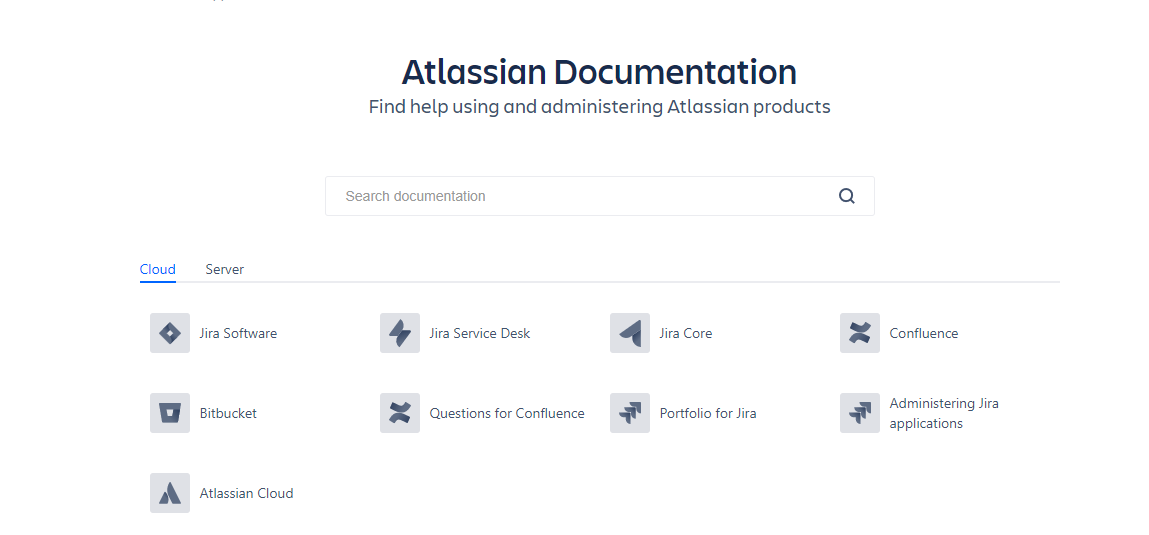1149x535 pixels.
Task: Click the Jira Service Desk lightning icon
Action: click(400, 333)
